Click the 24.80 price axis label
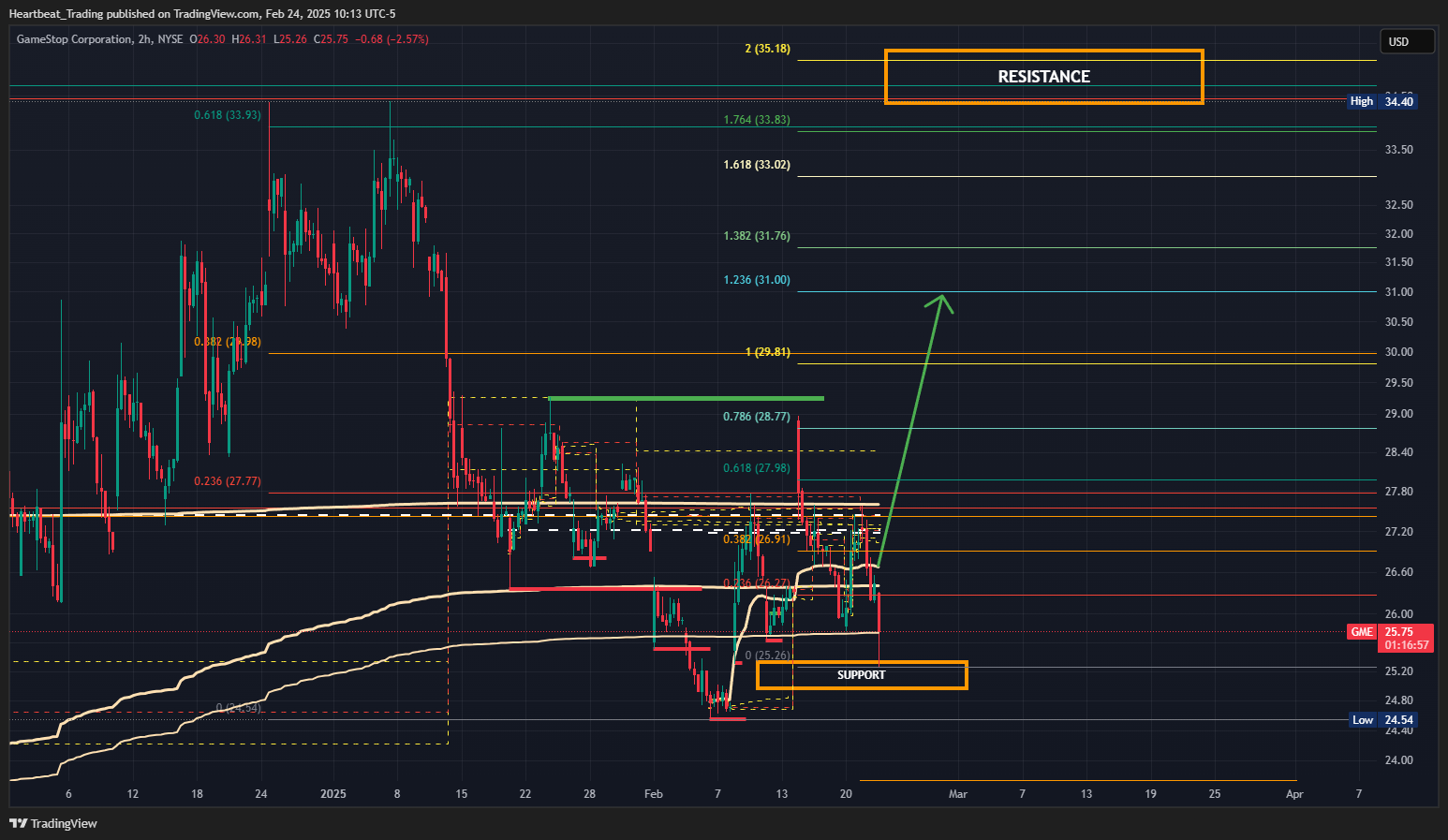Viewport: 1448px width, 840px height. tap(1398, 700)
